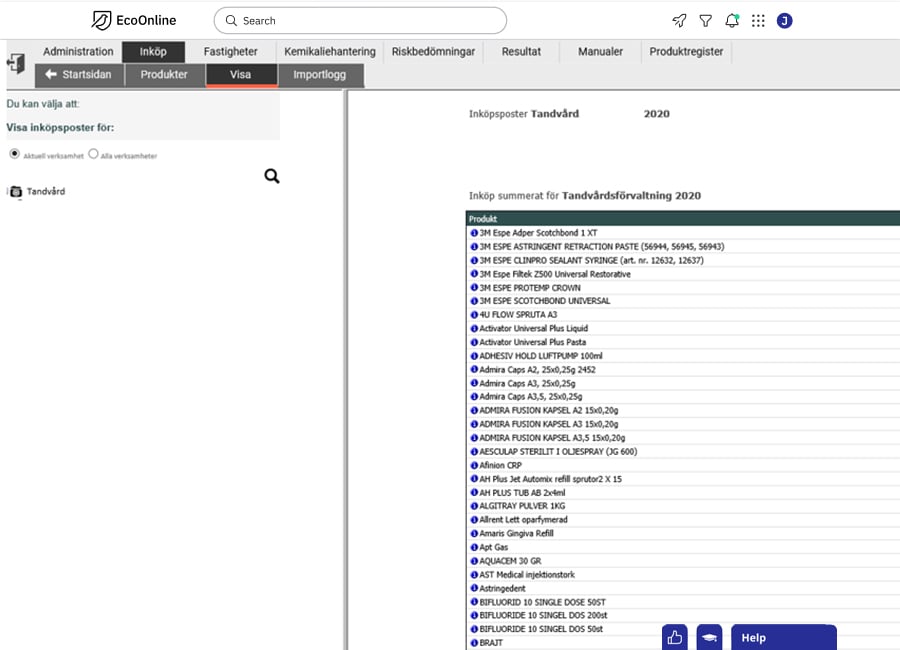Open the graduation cap training icon
The image size is (900, 650).
709,638
